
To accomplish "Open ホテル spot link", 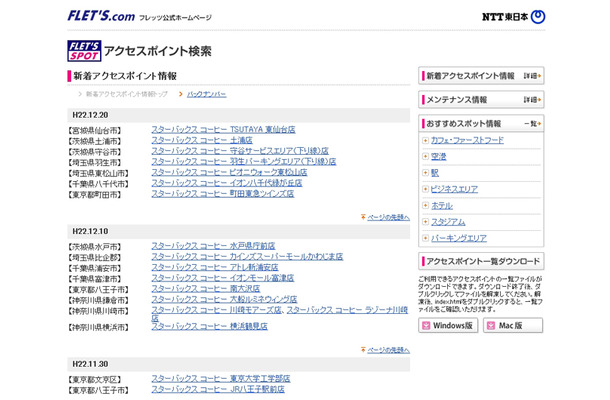I will [442, 205].
